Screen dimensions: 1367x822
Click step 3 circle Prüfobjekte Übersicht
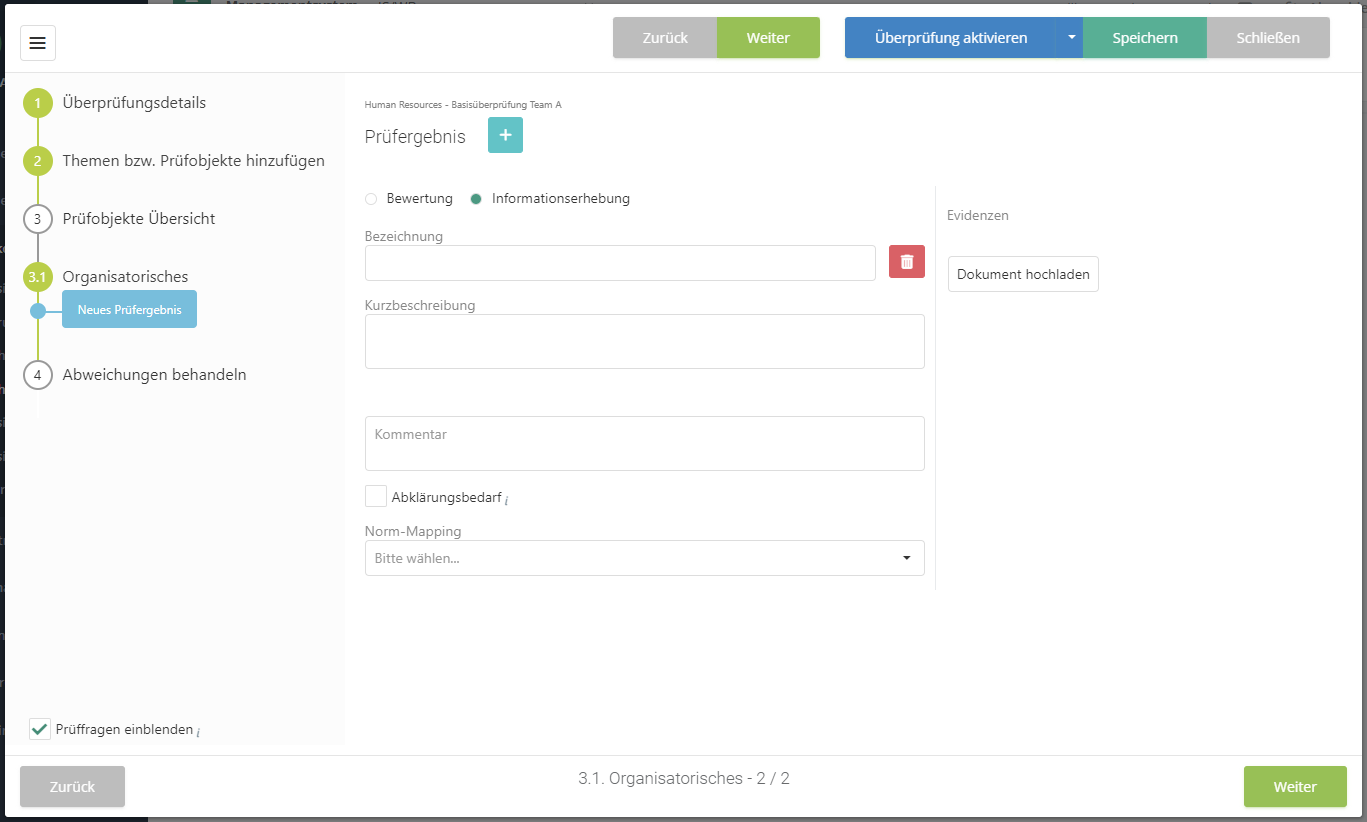[38, 219]
